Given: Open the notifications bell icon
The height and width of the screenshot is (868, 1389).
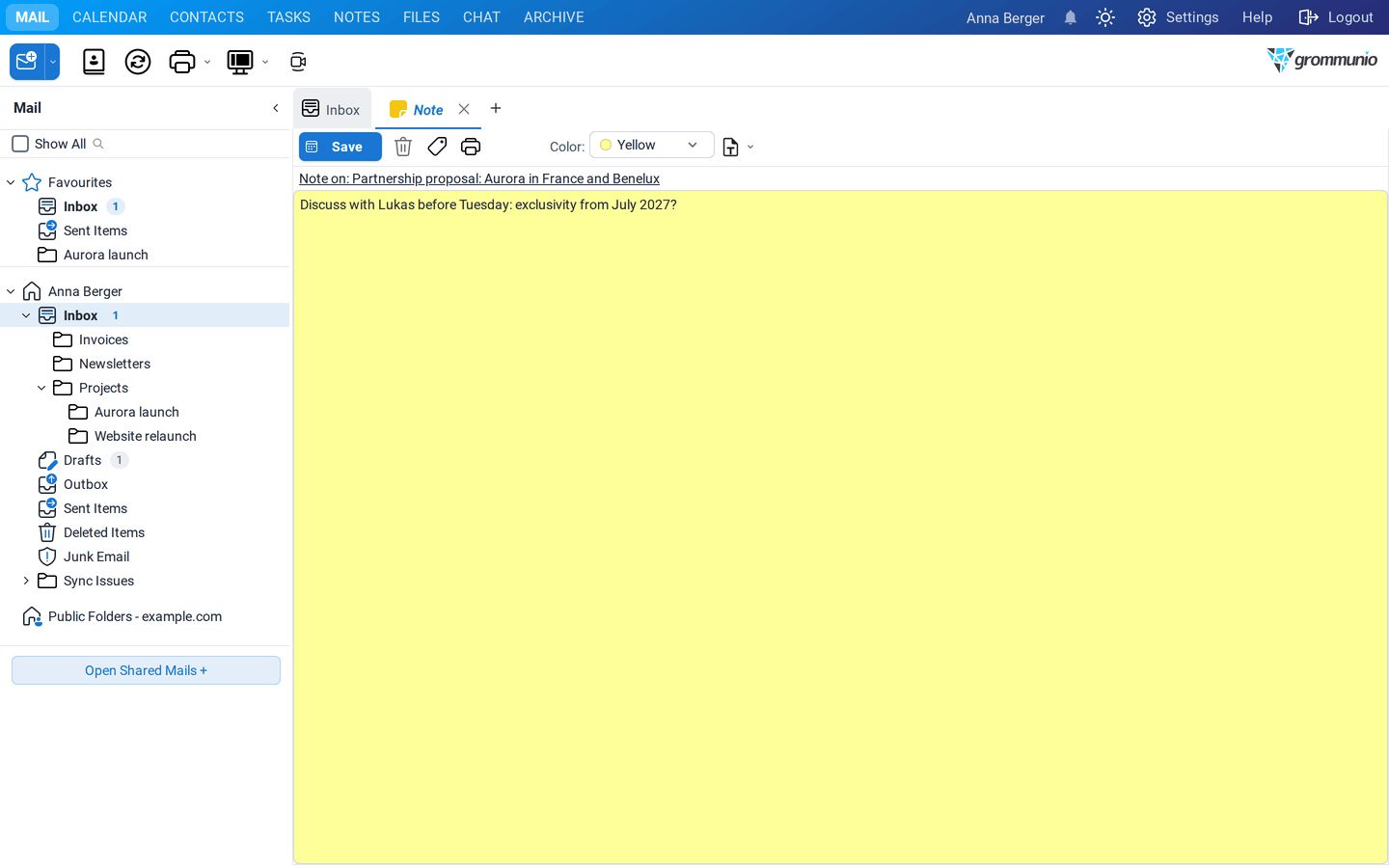Looking at the screenshot, I should click(x=1071, y=17).
